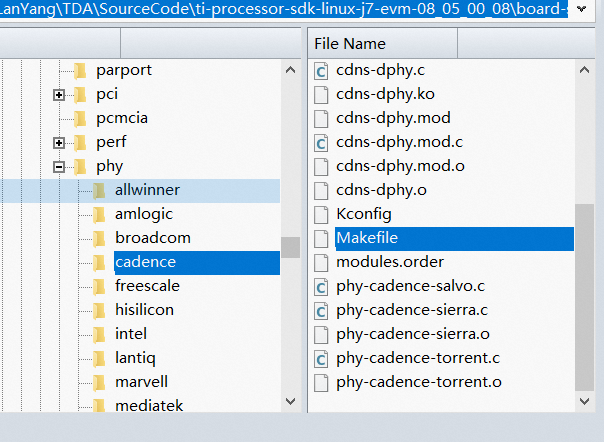
Task: Click the C icon for phy-cadence-torrent.c
Action: coord(321,358)
